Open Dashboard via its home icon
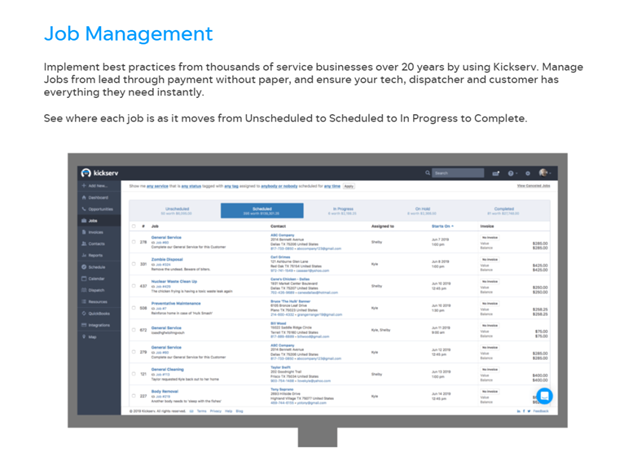The width and height of the screenshot is (624, 457). pyautogui.click(x=84, y=197)
